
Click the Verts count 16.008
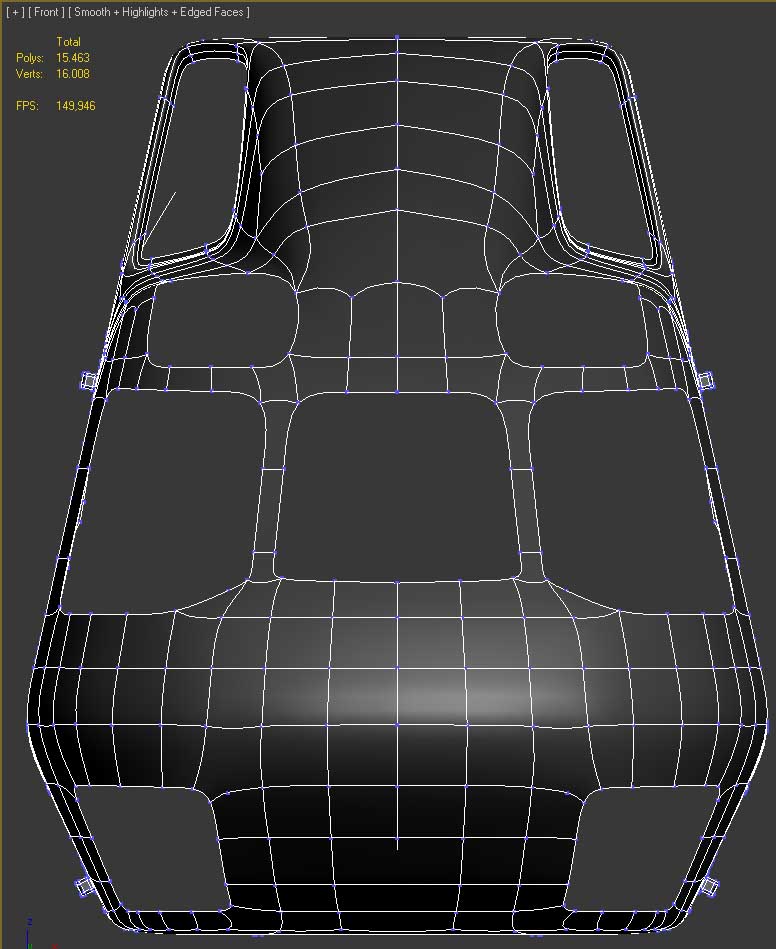point(73,74)
